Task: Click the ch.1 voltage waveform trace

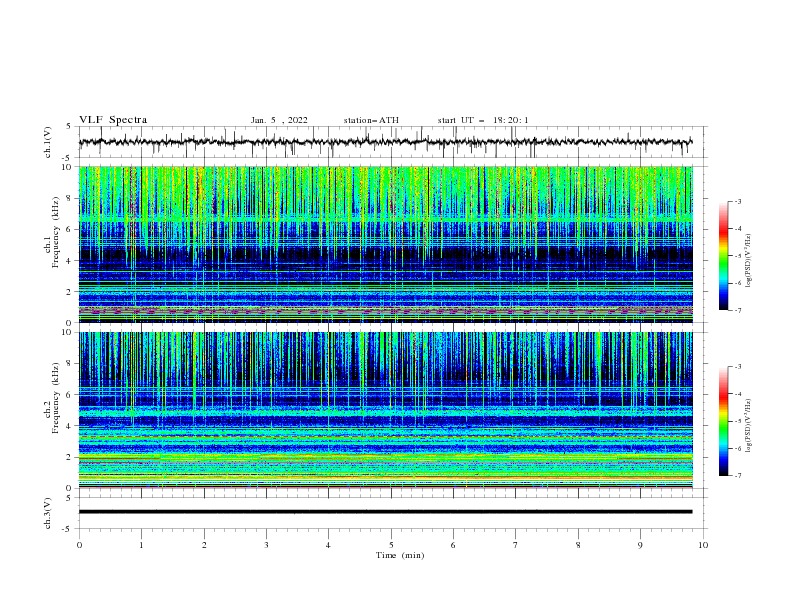Action: (385, 142)
